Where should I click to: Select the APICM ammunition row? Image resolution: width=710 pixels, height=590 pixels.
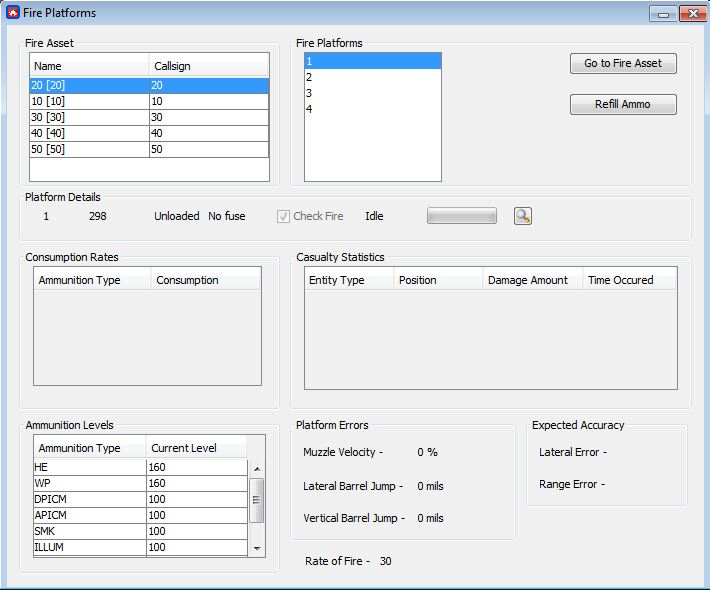coord(140,515)
